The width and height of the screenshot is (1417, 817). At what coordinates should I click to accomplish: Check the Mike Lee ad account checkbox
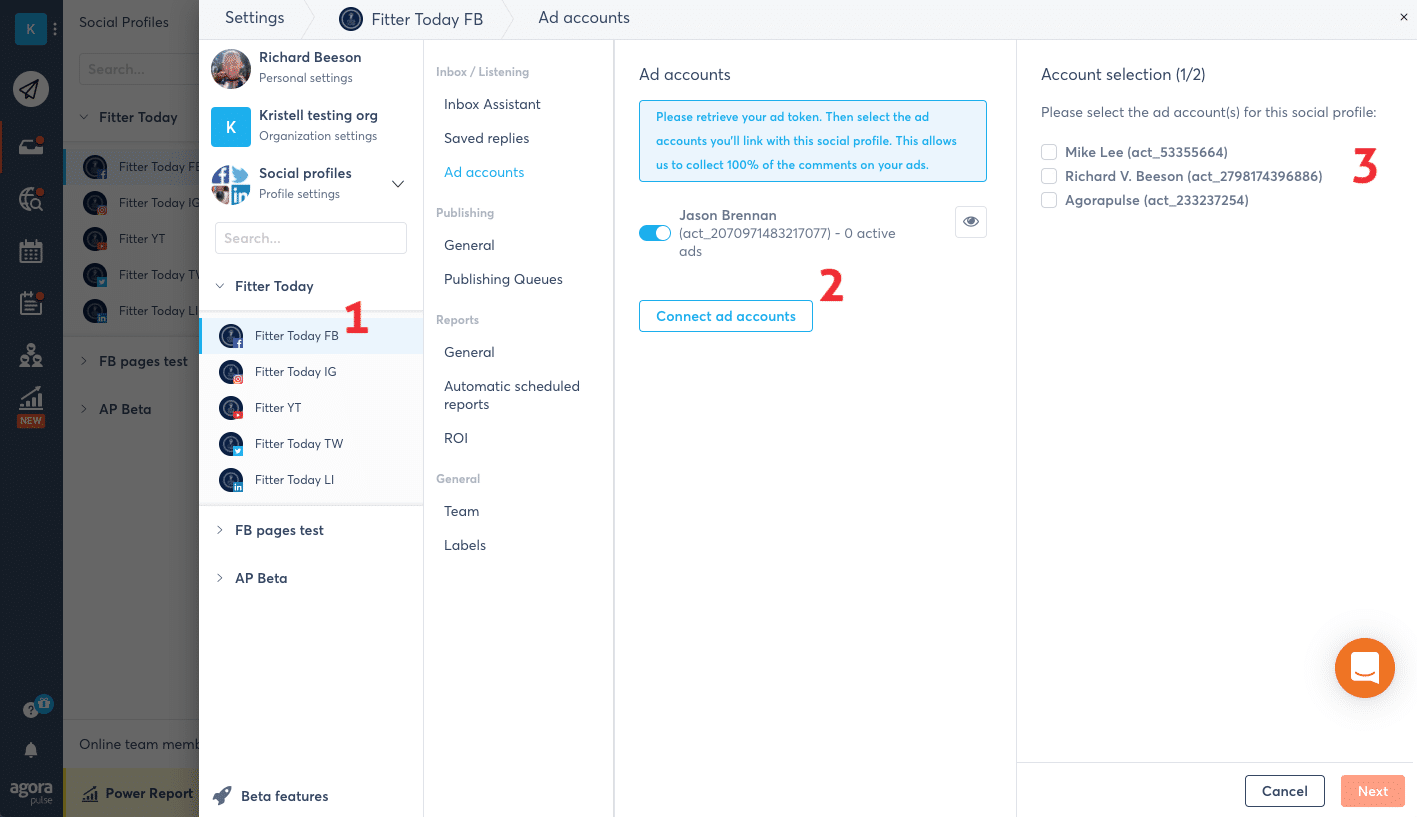pos(1049,152)
